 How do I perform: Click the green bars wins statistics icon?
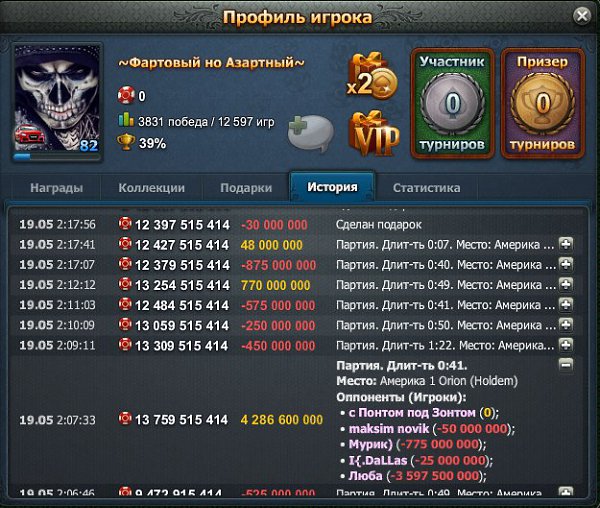click(x=126, y=120)
